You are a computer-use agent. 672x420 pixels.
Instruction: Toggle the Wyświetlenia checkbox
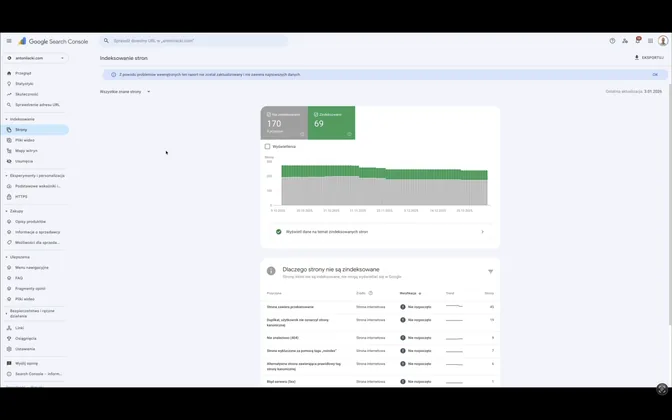tap(267, 147)
